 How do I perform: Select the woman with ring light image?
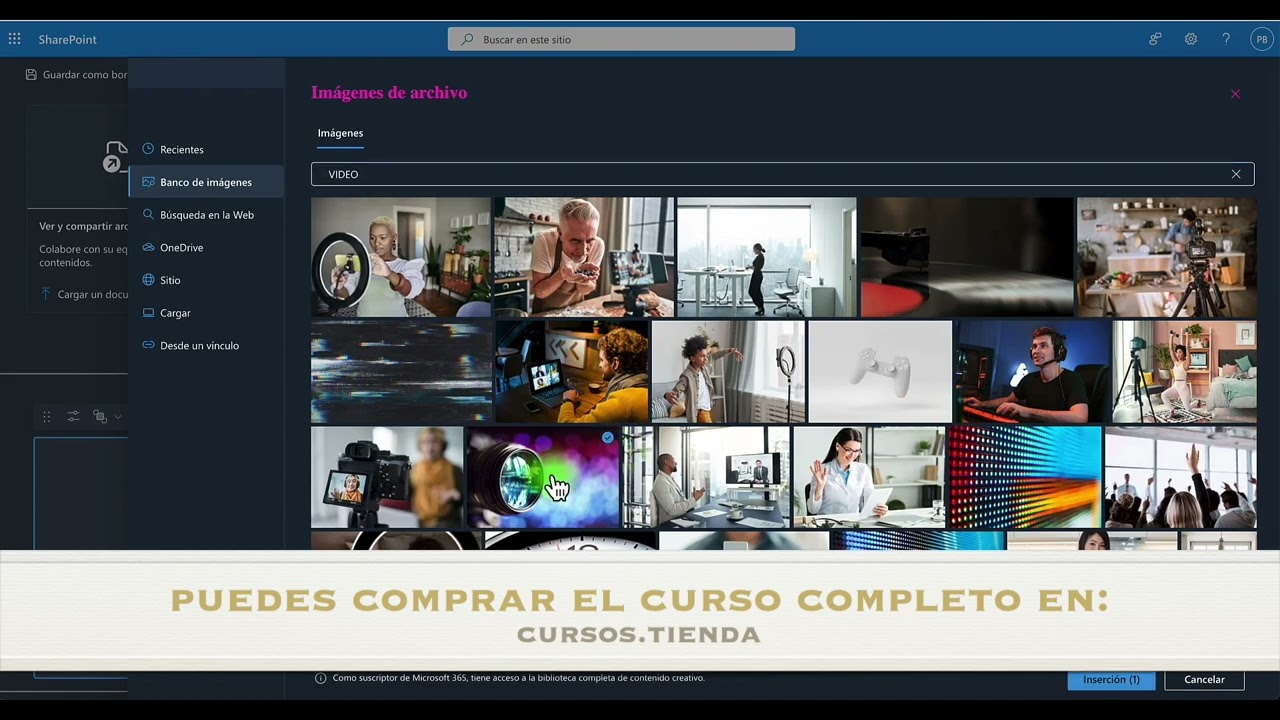pyautogui.click(x=401, y=257)
